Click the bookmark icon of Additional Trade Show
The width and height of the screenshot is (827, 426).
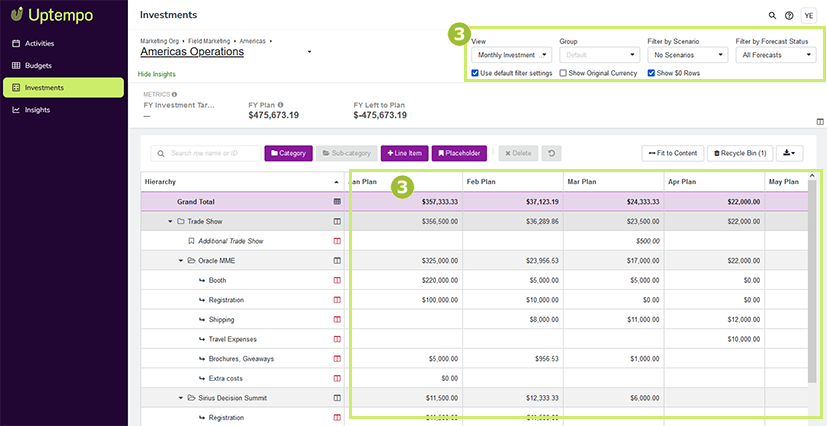point(191,241)
